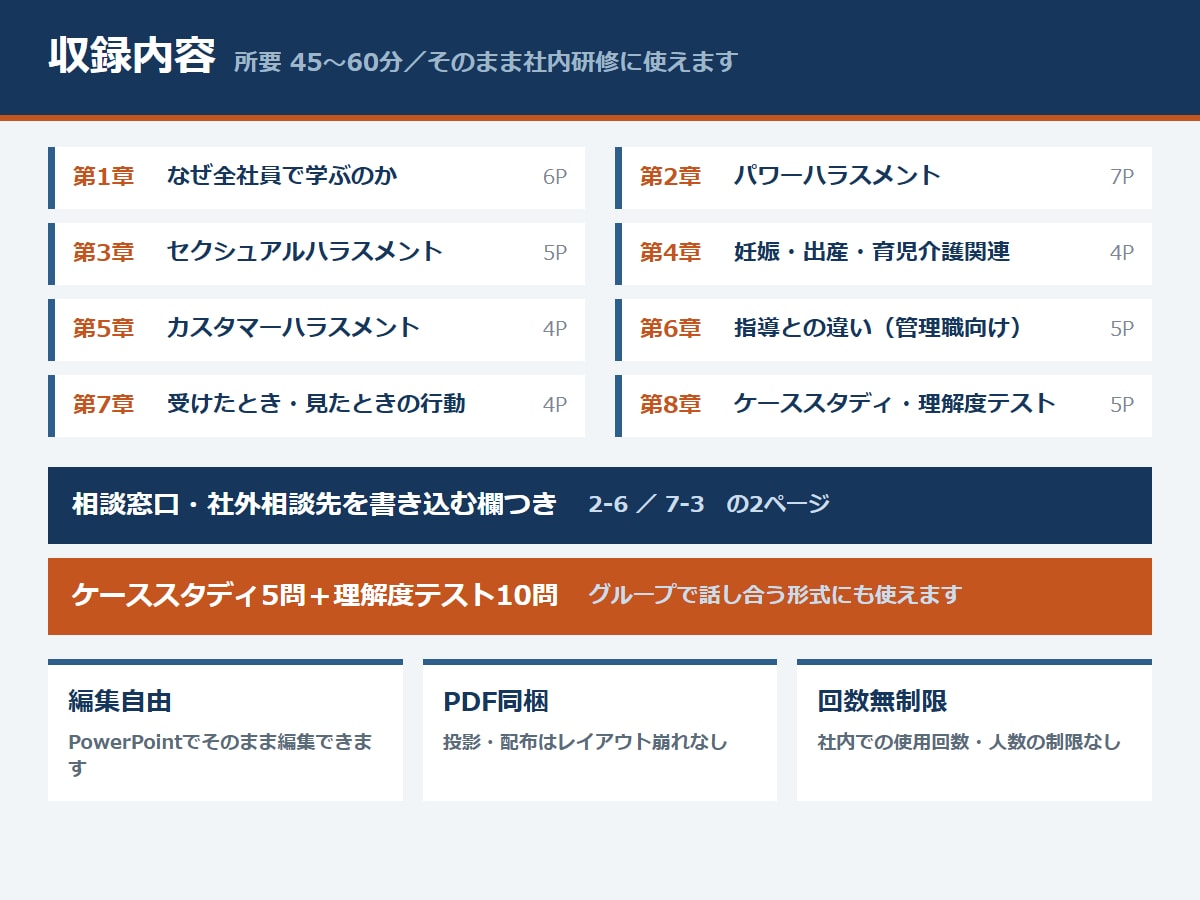Image resolution: width=1200 pixels, height=900 pixels.
Task: Click the 5P page count of 第8章
Action: 1122,405
